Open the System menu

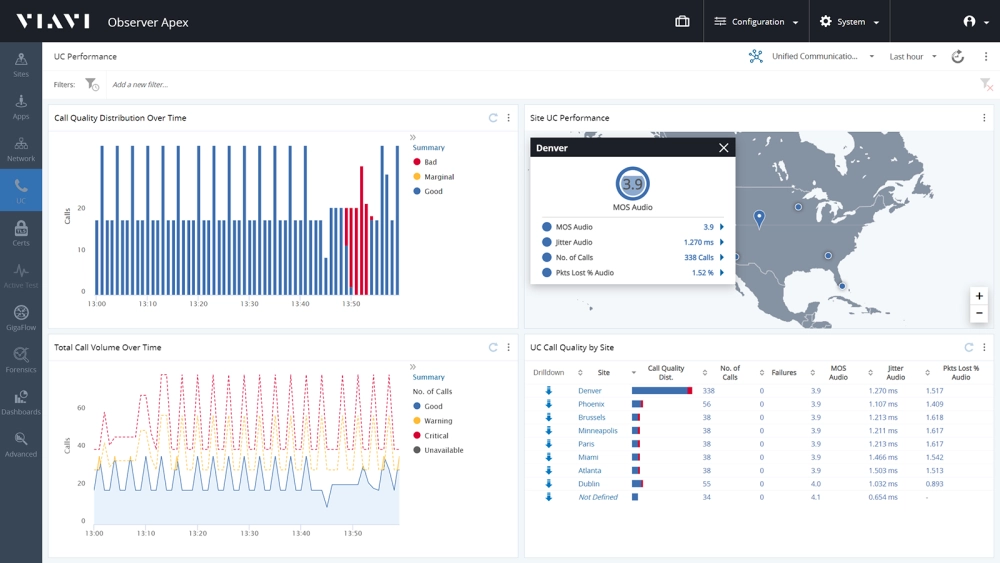coord(850,21)
